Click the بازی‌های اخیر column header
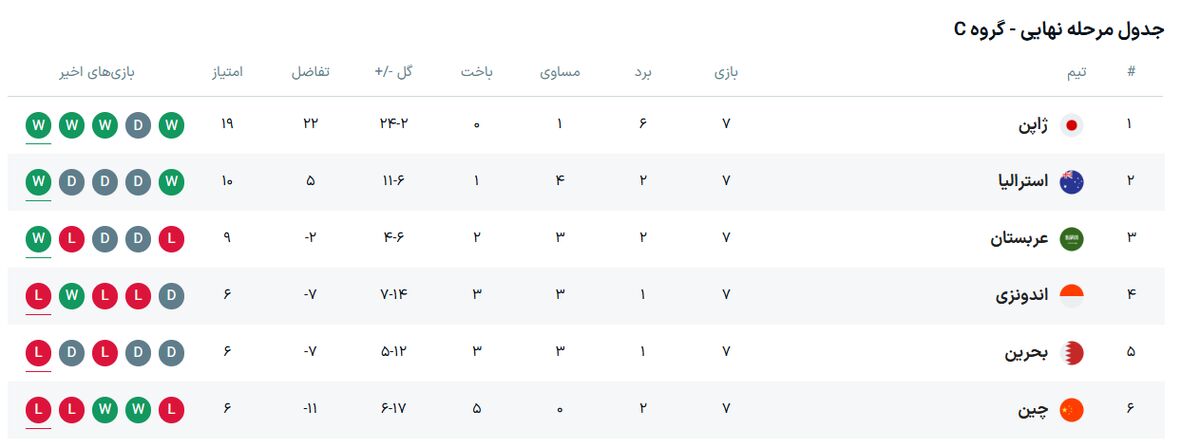The height and width of the screenshot is (448, 1200). (96, 72)
